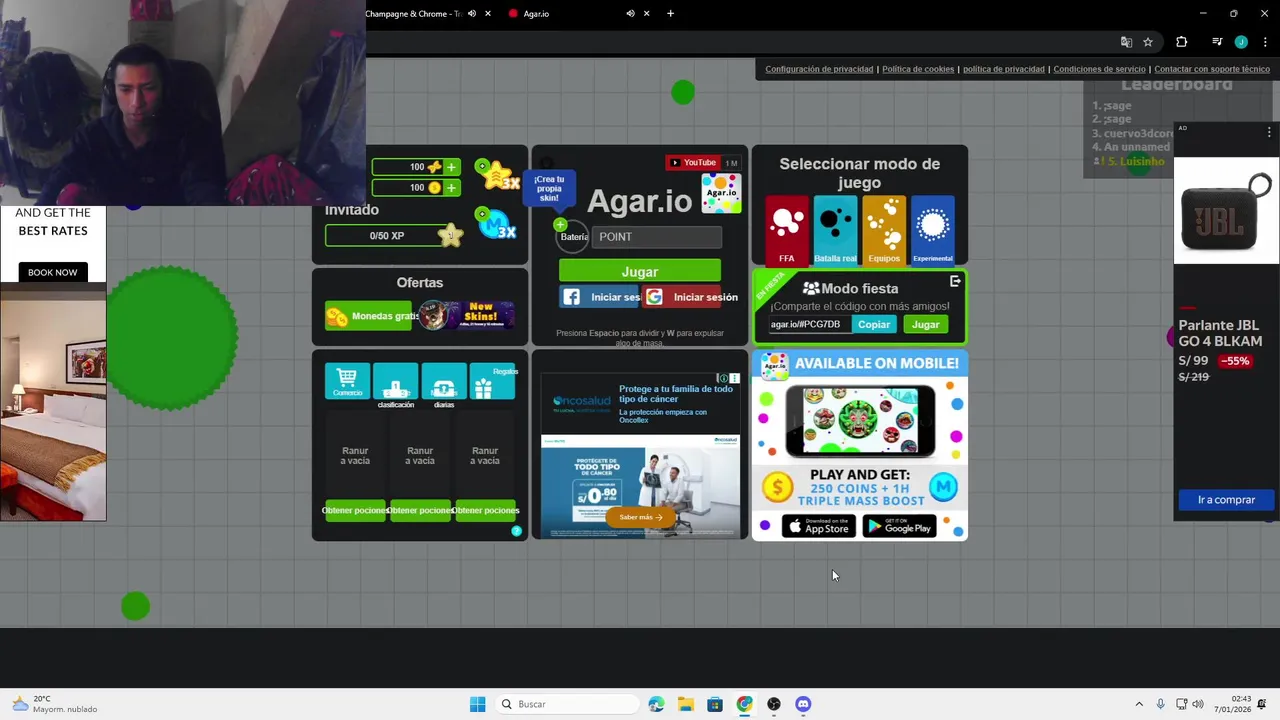
Task: Open the diarias daily quests icon
Action: click(444, 381)
